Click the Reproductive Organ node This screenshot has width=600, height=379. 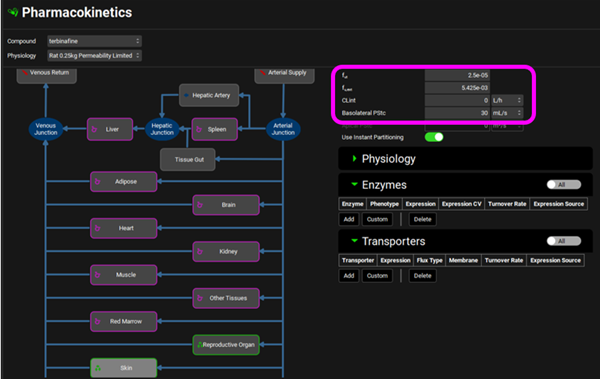(x=226, y=345)
